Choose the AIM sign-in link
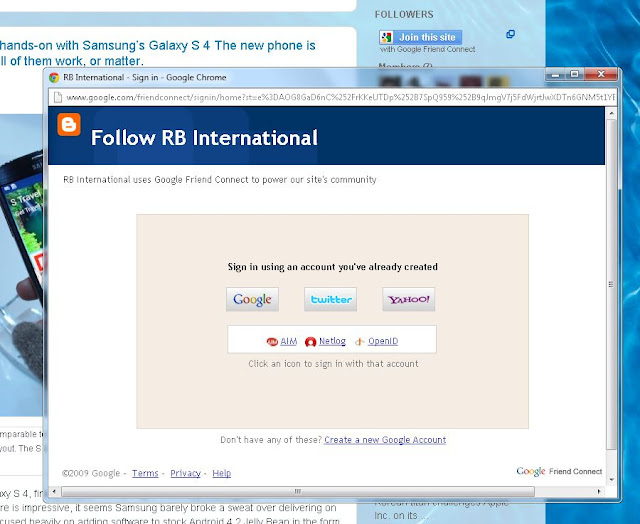Image resolution: width=640 pixels, height=524 pixels. coord(289,341)
